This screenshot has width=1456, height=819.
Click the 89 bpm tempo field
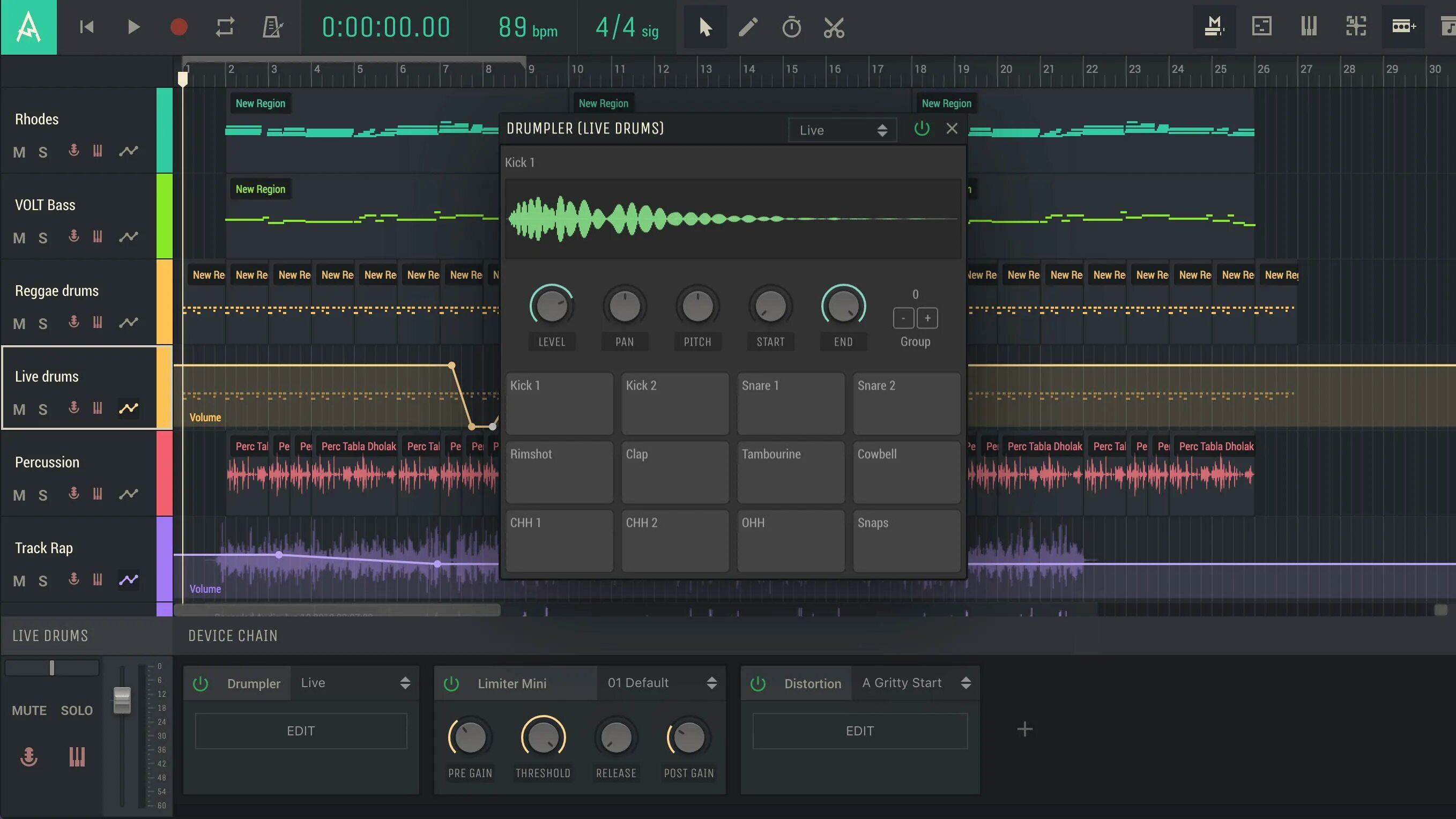[528, 27]
